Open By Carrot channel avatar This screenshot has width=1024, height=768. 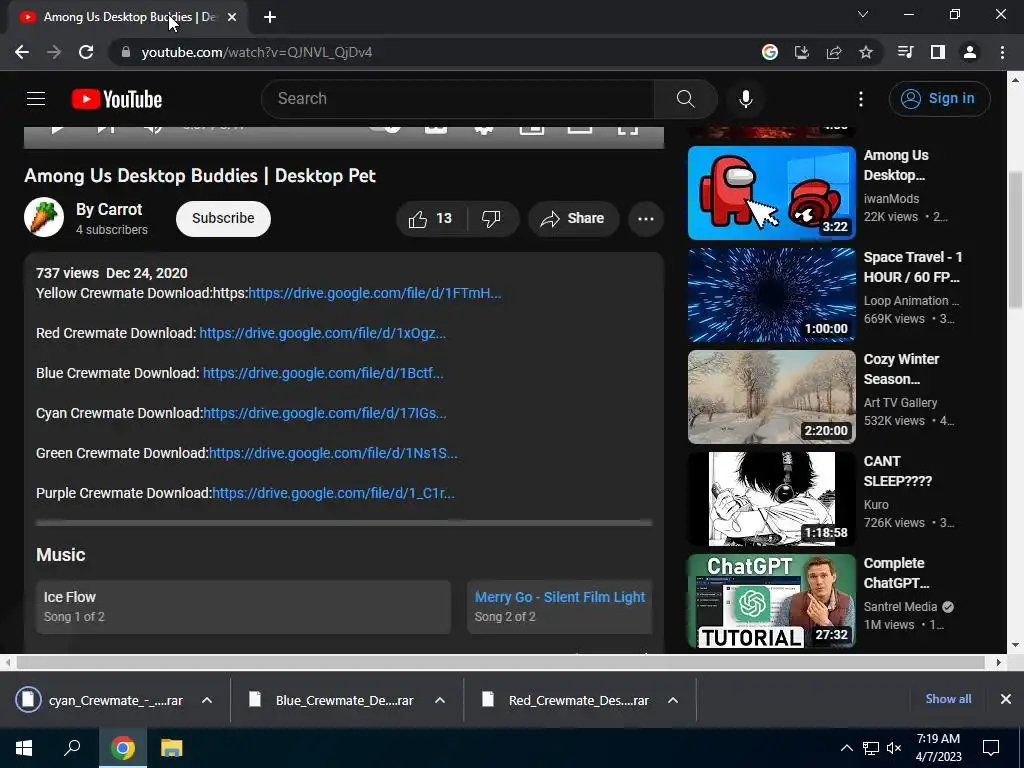click(x=44, y=217)
